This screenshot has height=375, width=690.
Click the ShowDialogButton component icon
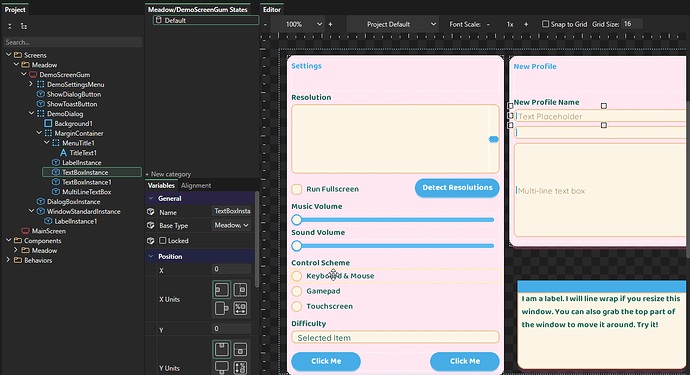[40, 94]
